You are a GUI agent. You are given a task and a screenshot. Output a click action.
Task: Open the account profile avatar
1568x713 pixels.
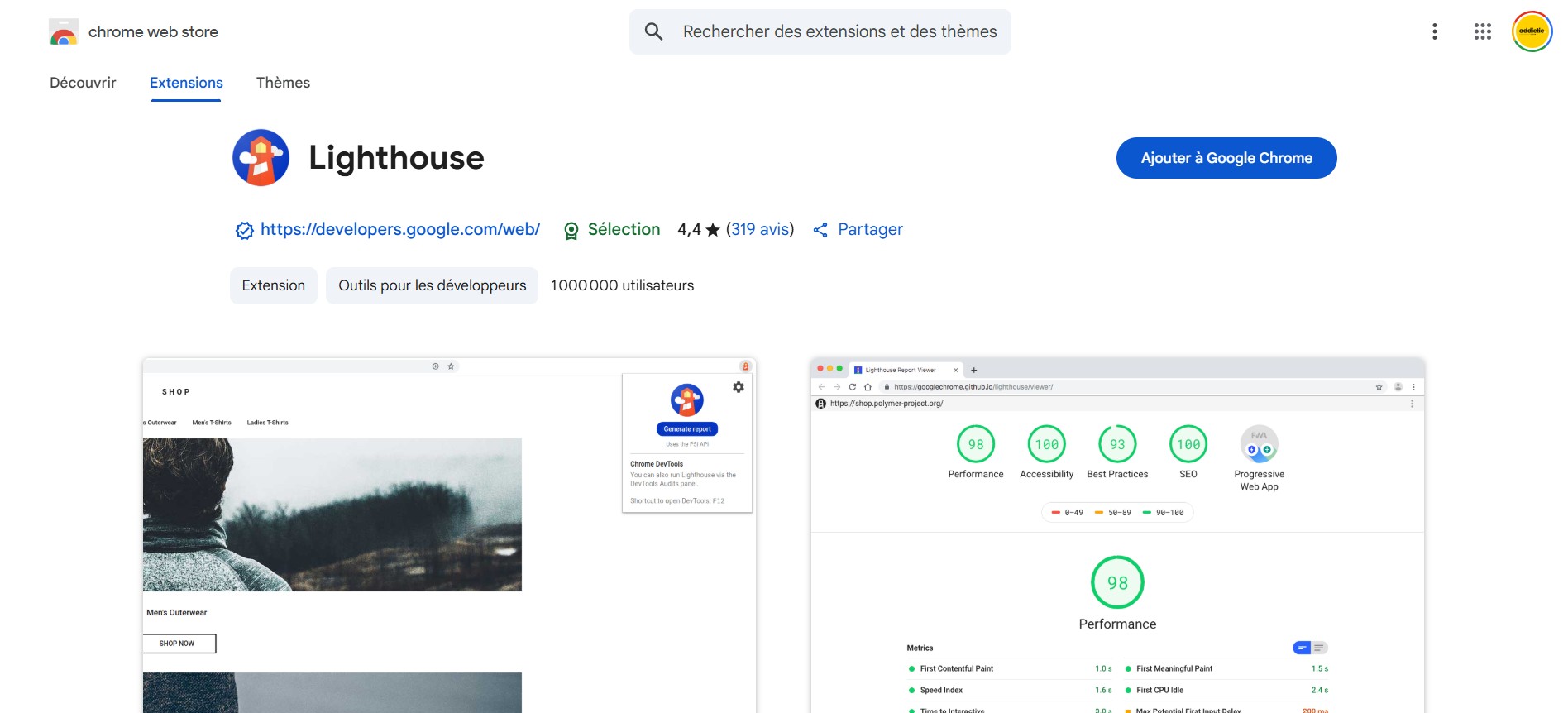click(x=1532, y=31)
